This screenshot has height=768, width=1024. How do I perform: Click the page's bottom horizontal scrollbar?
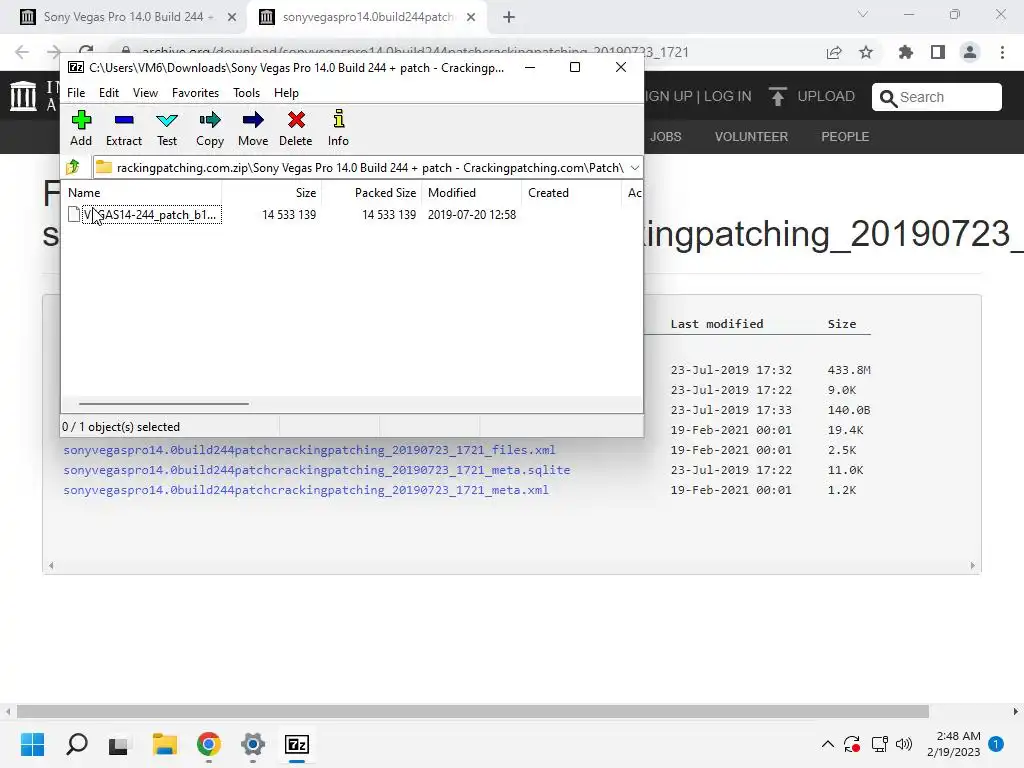pyautogui.click(x=473, y=711)
